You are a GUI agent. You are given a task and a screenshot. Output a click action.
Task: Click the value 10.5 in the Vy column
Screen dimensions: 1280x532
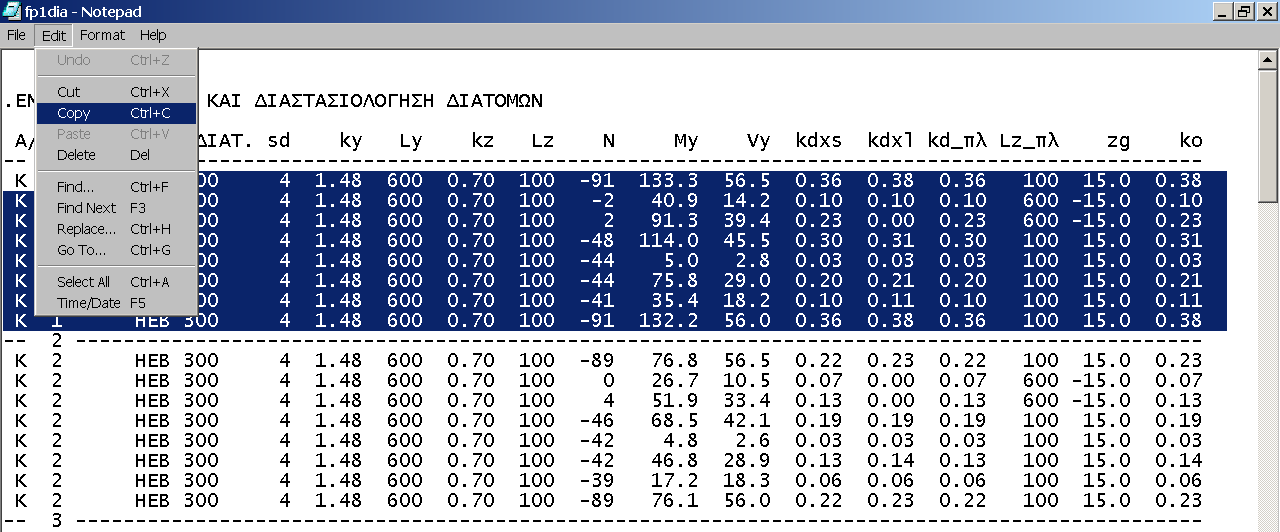coord(747,381)
